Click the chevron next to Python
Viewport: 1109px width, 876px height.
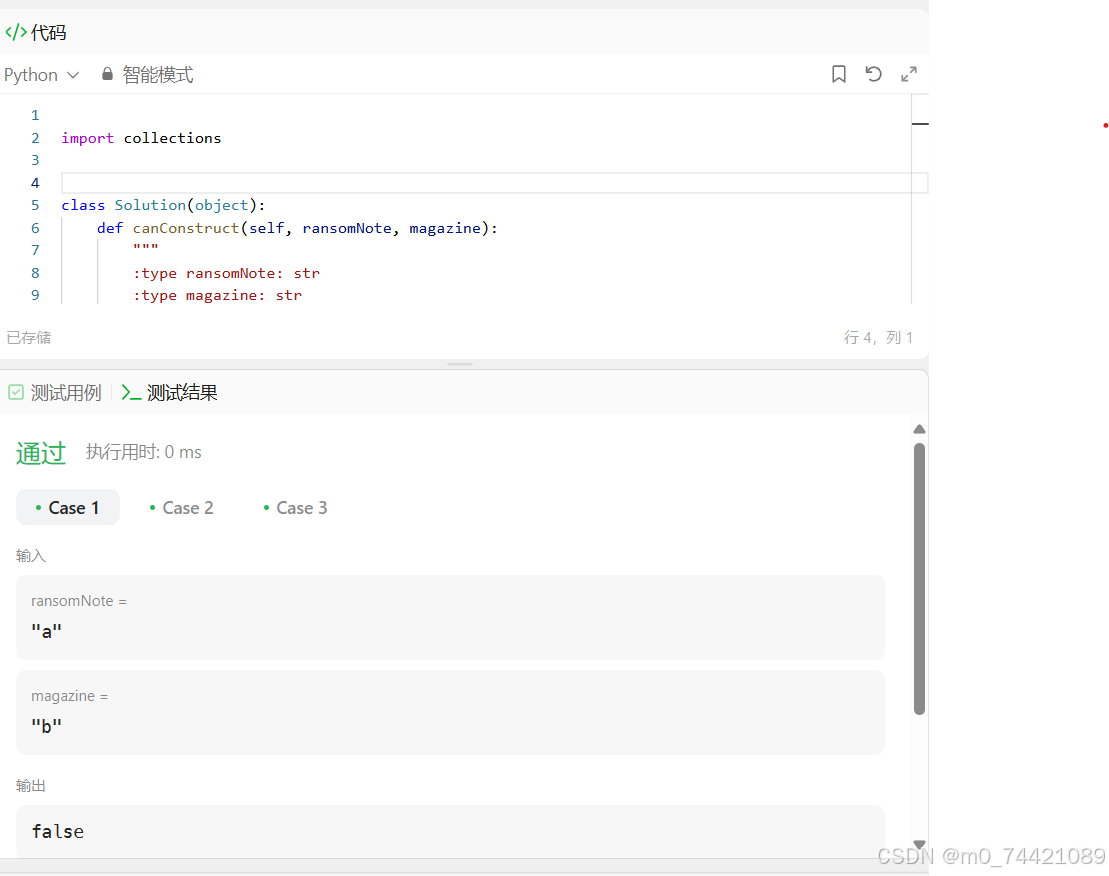point(73,75)
